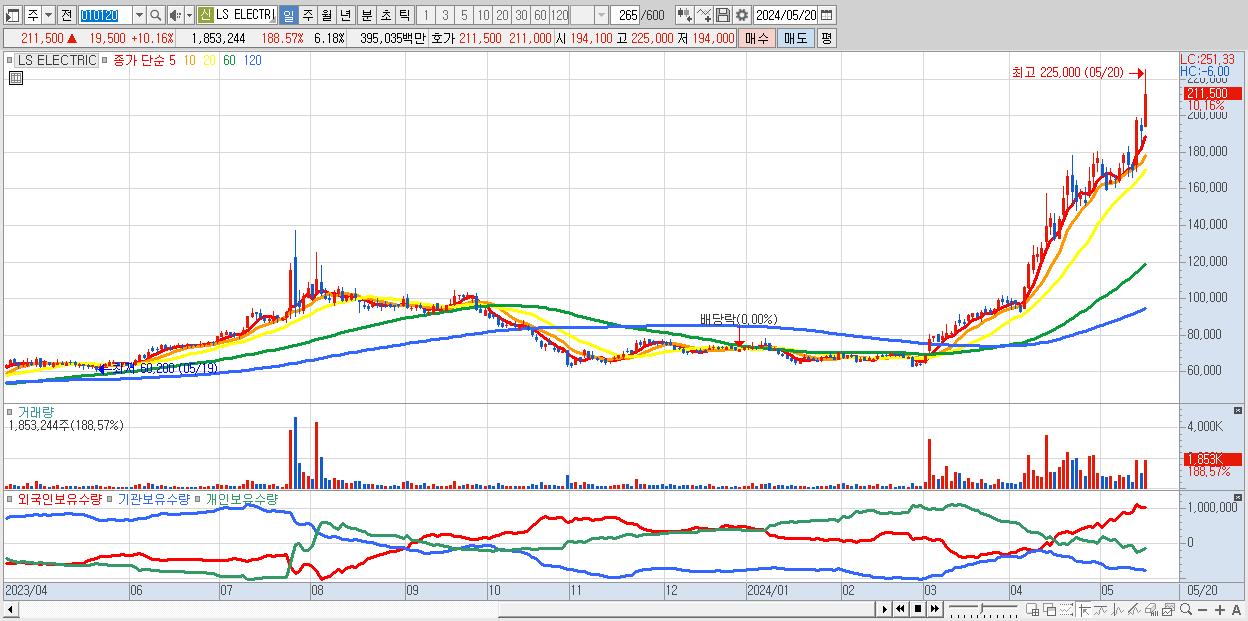Open the calendar date picker icon
Screen dimensions: 1248x621
[x=826, y=15]
